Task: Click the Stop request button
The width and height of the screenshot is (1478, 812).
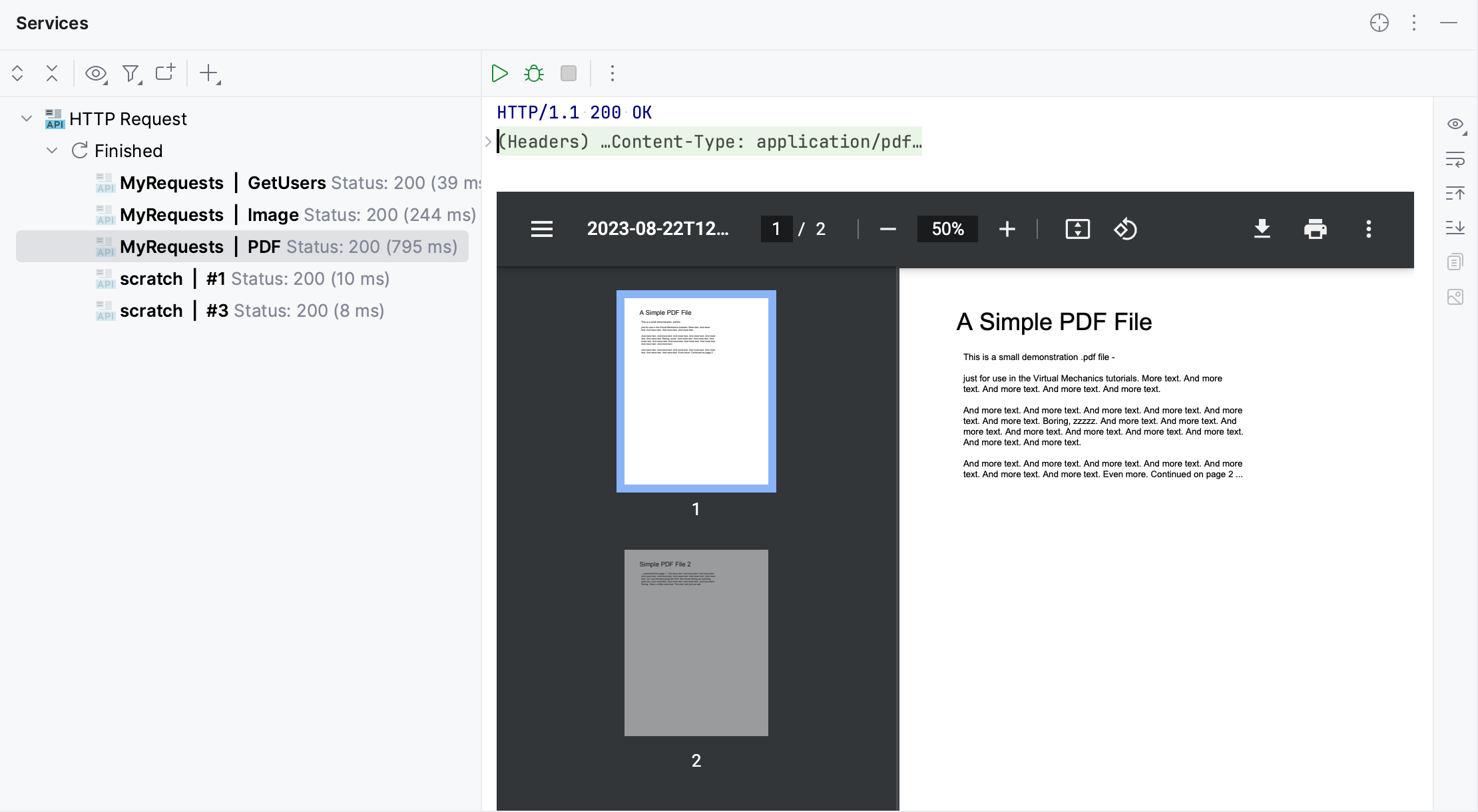Action: pyautogui.click(x=568, y=73)
